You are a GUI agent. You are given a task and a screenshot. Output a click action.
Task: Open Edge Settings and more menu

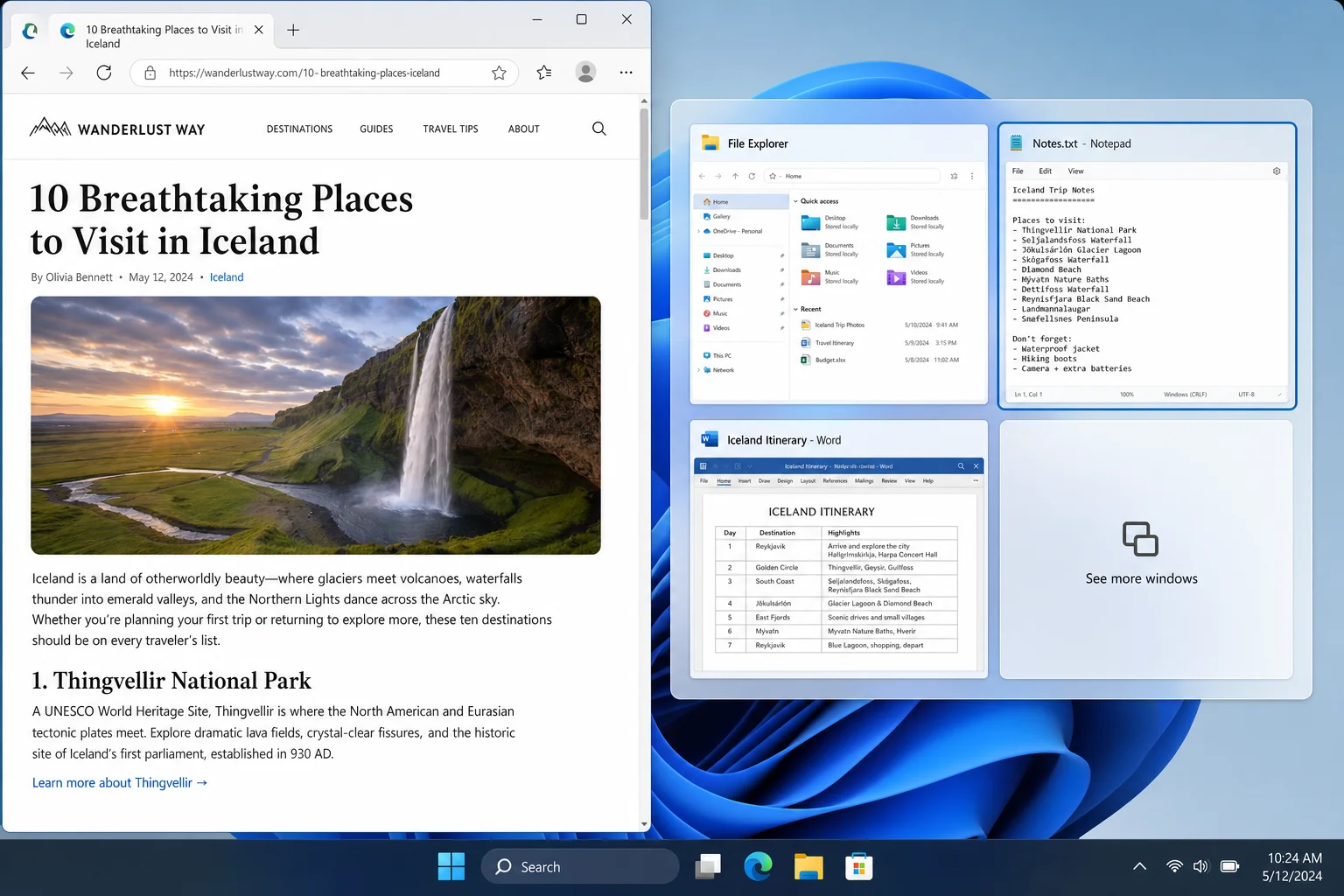click(626, 73)
